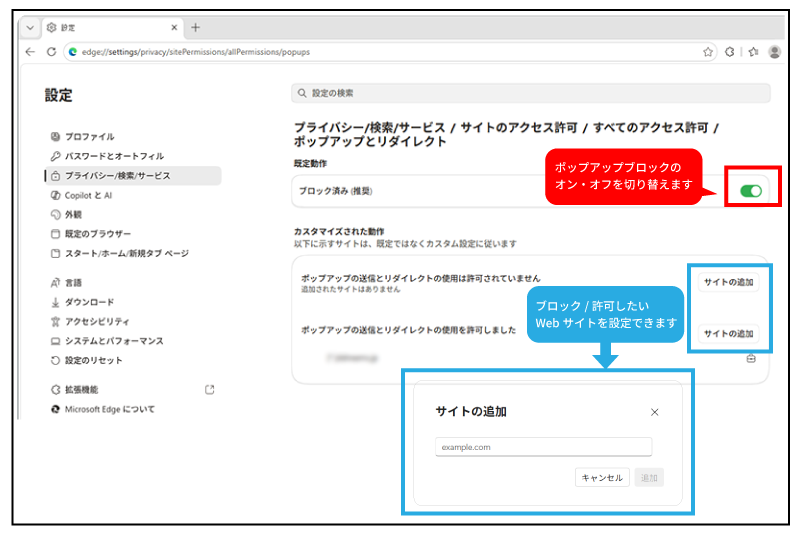The image size is (800, 534).
Task: Close the サイトの追加 dialog with X
Action: pyautogui.click(x=655, y=412)
